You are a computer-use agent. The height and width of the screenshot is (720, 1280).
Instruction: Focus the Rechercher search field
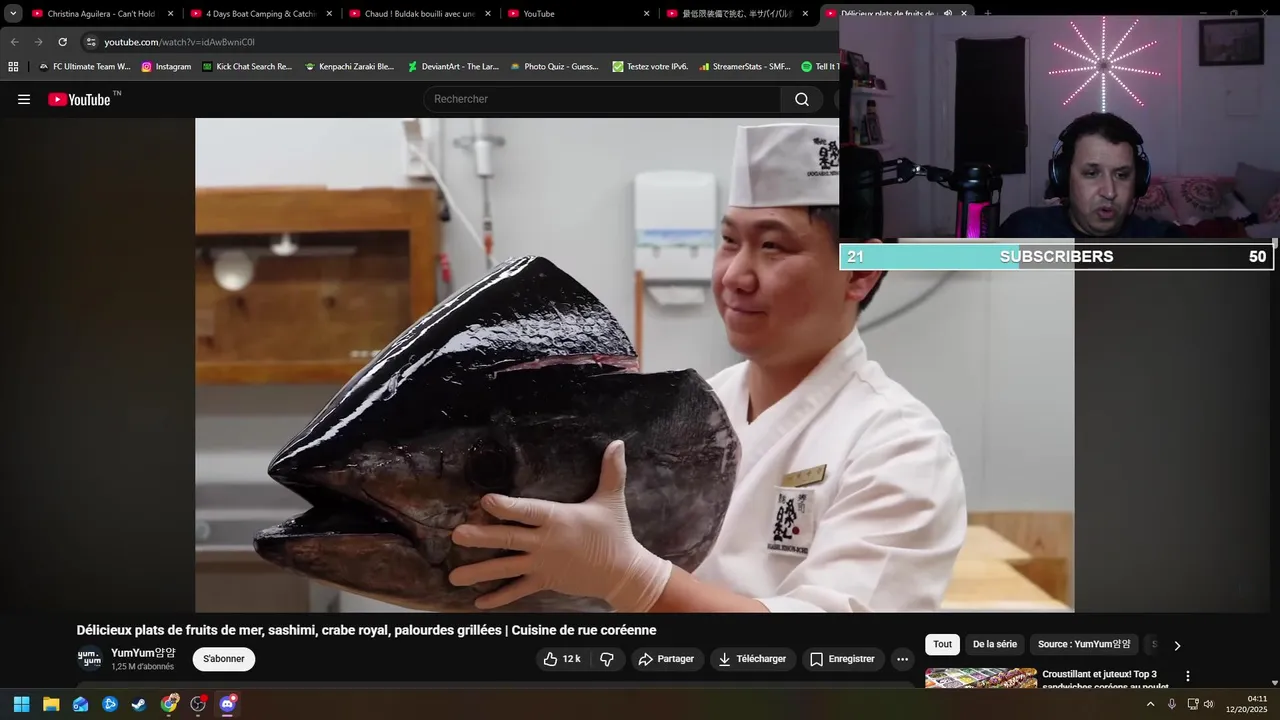click(x=603, y=99)
